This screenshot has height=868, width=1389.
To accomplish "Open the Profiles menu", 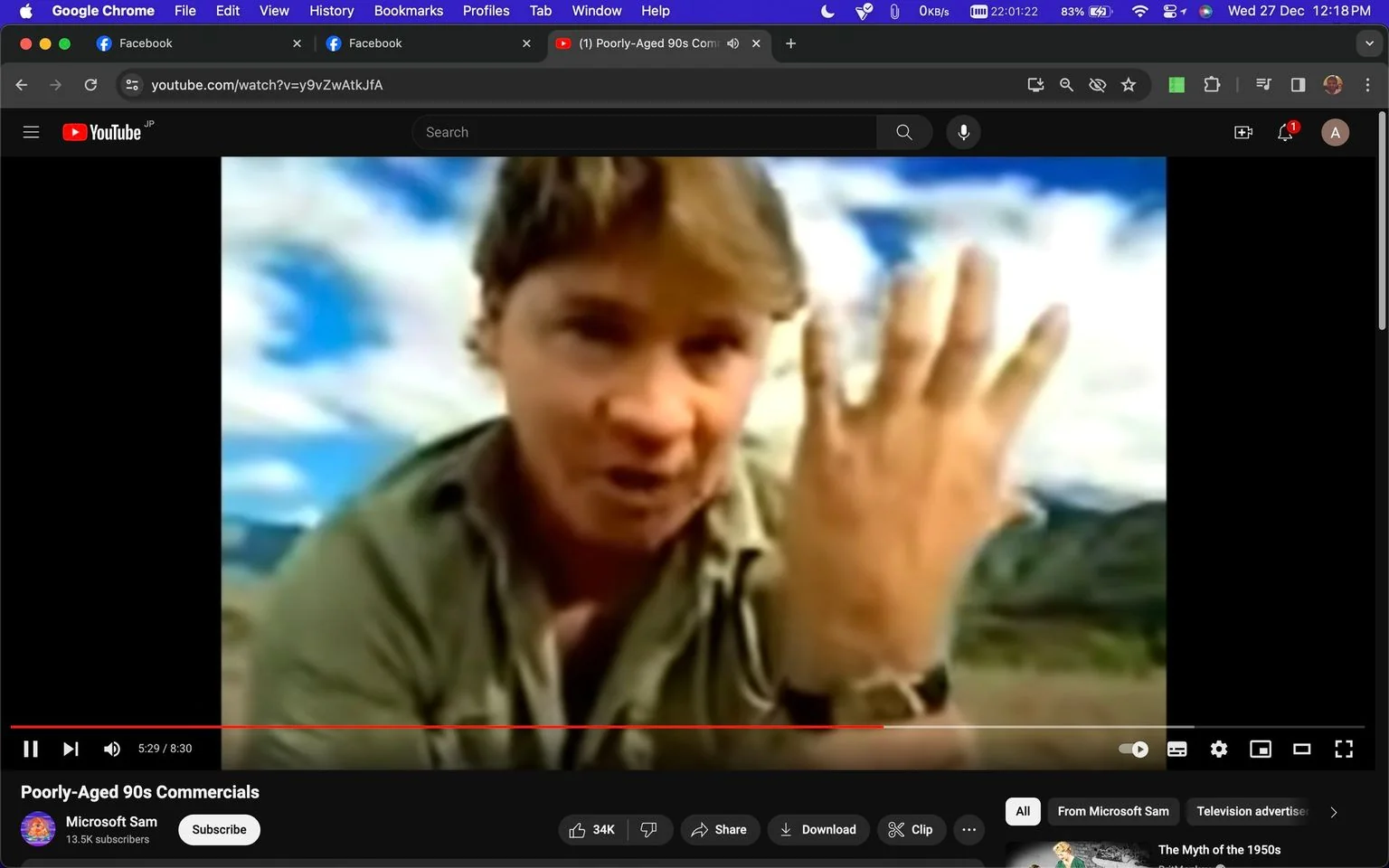I will 486,11.
